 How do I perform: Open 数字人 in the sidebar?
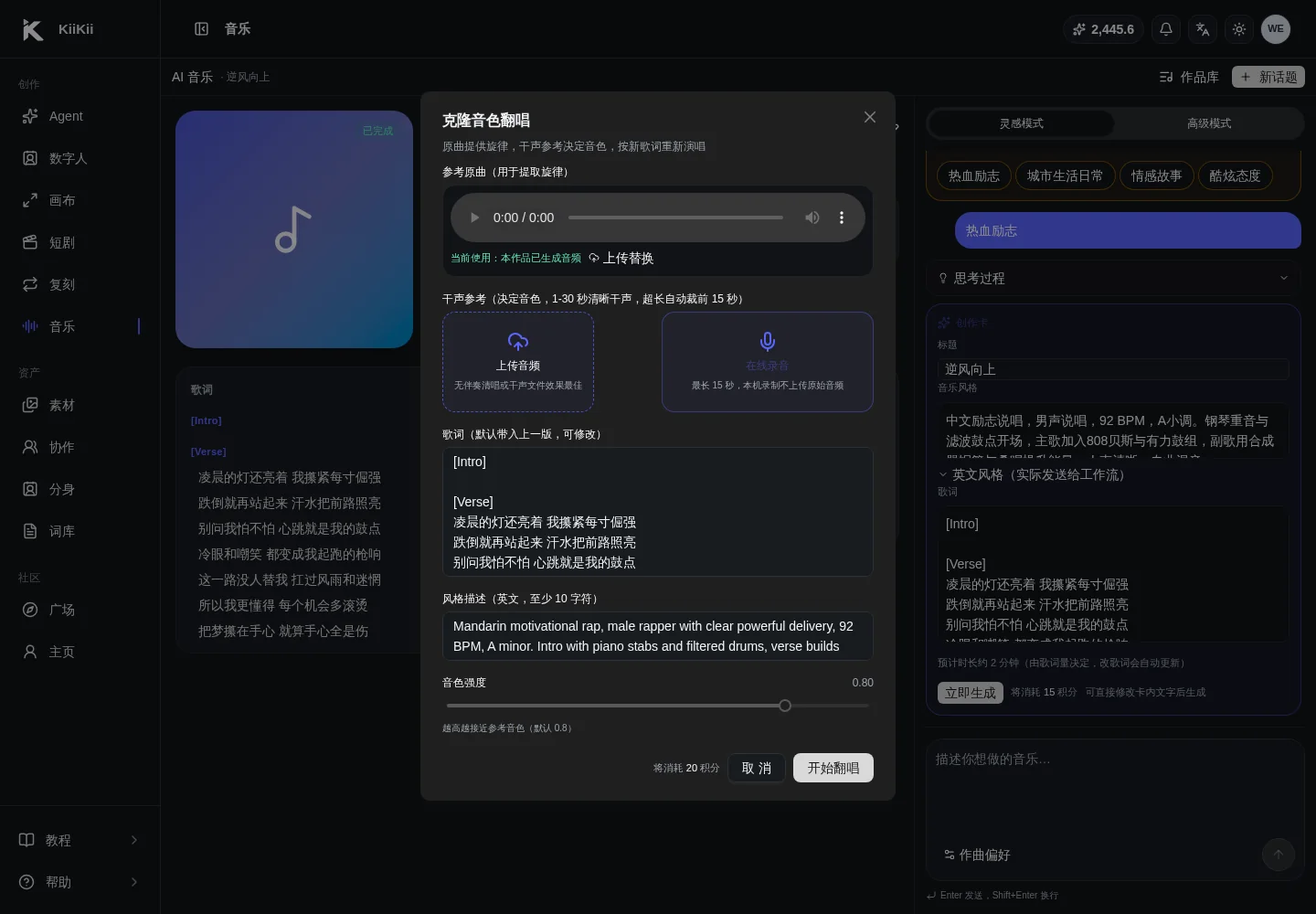click(80, 158)
